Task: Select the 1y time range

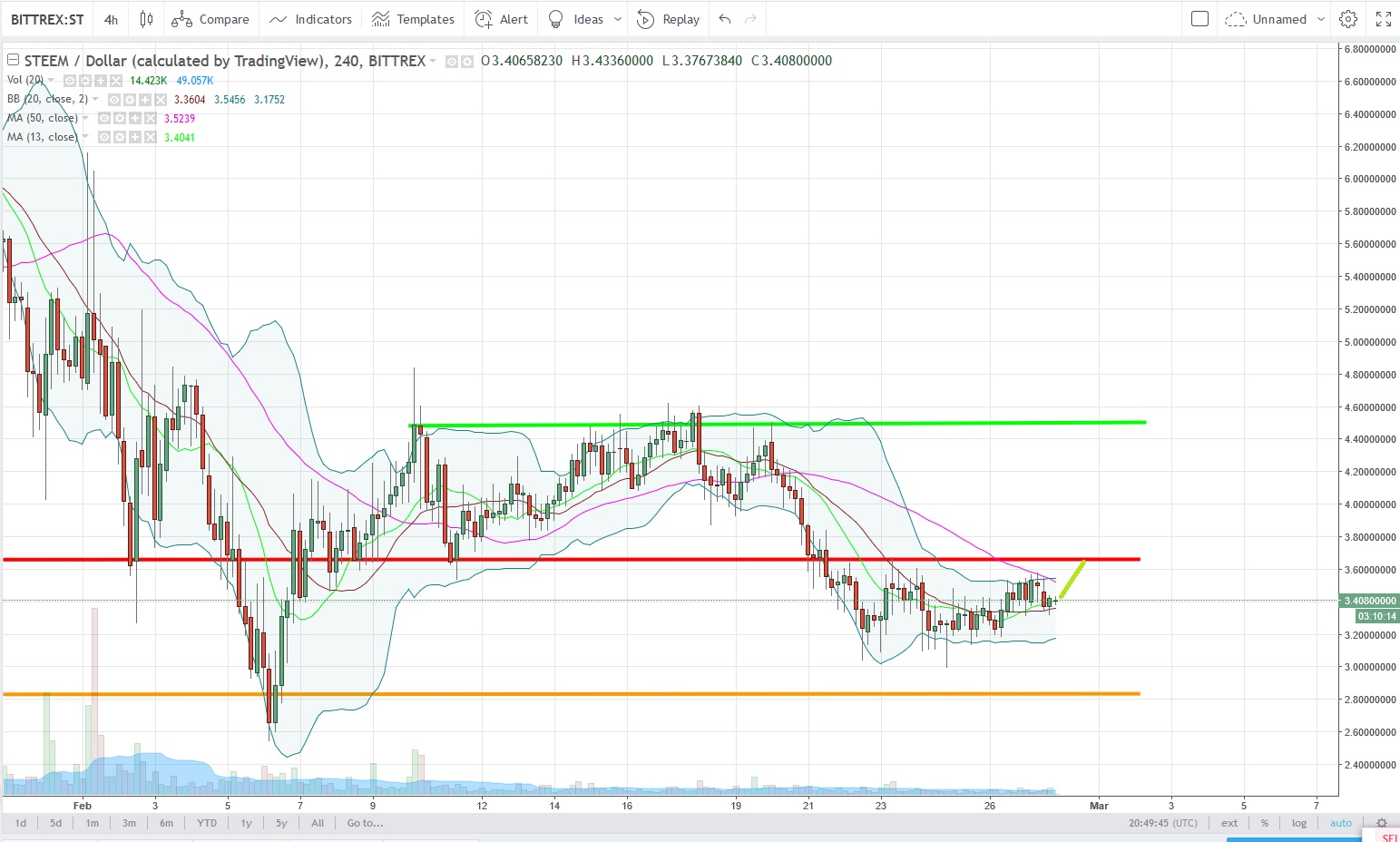Action: [246, 823]
